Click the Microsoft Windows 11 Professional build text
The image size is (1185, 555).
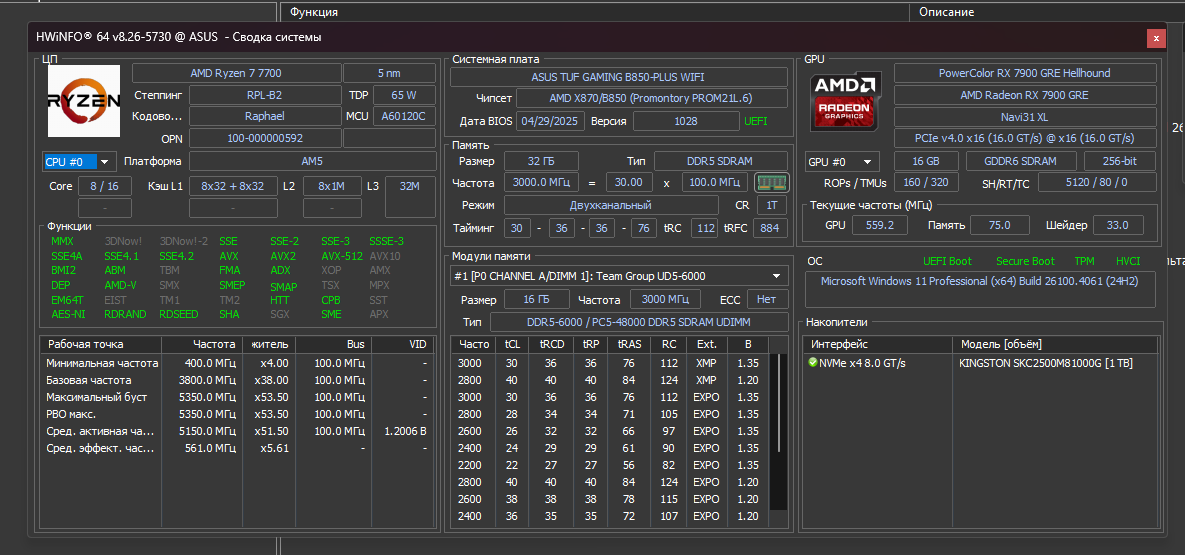979,281
